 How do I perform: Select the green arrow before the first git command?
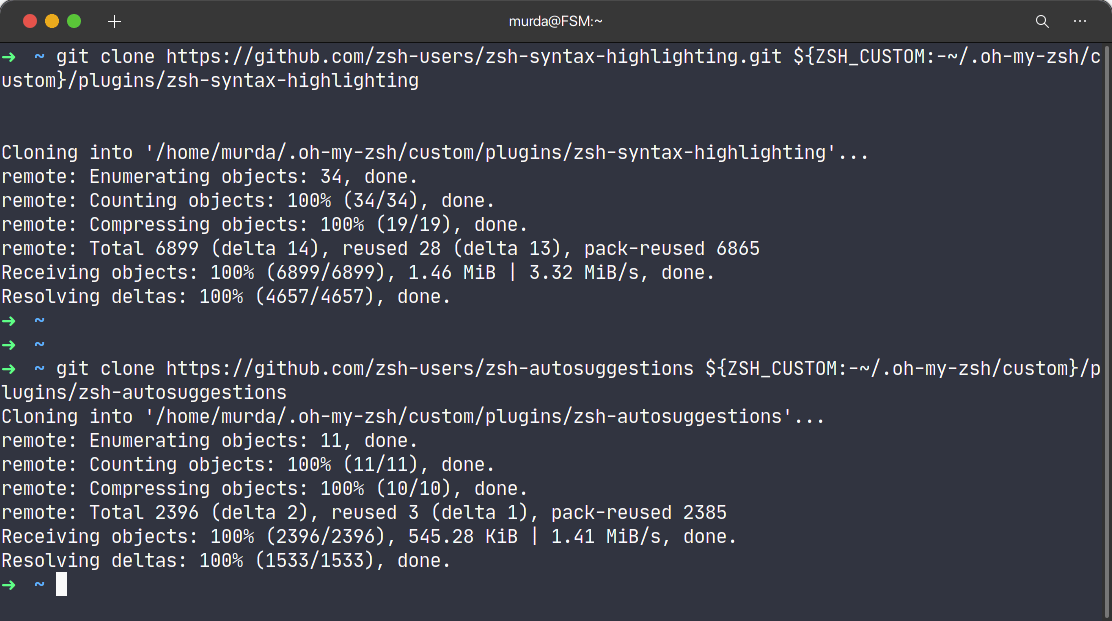pyautogui.click(x=10, y=57)
